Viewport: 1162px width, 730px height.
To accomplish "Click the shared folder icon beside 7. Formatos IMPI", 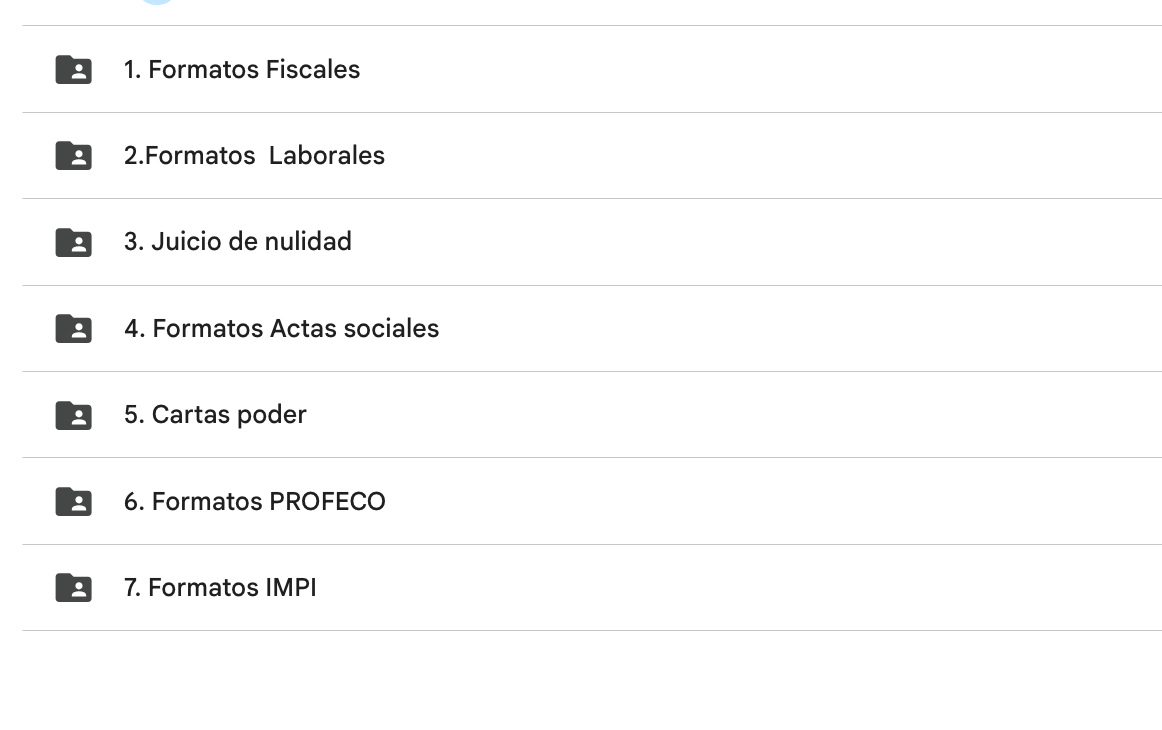I will click(x=73, y=587).
